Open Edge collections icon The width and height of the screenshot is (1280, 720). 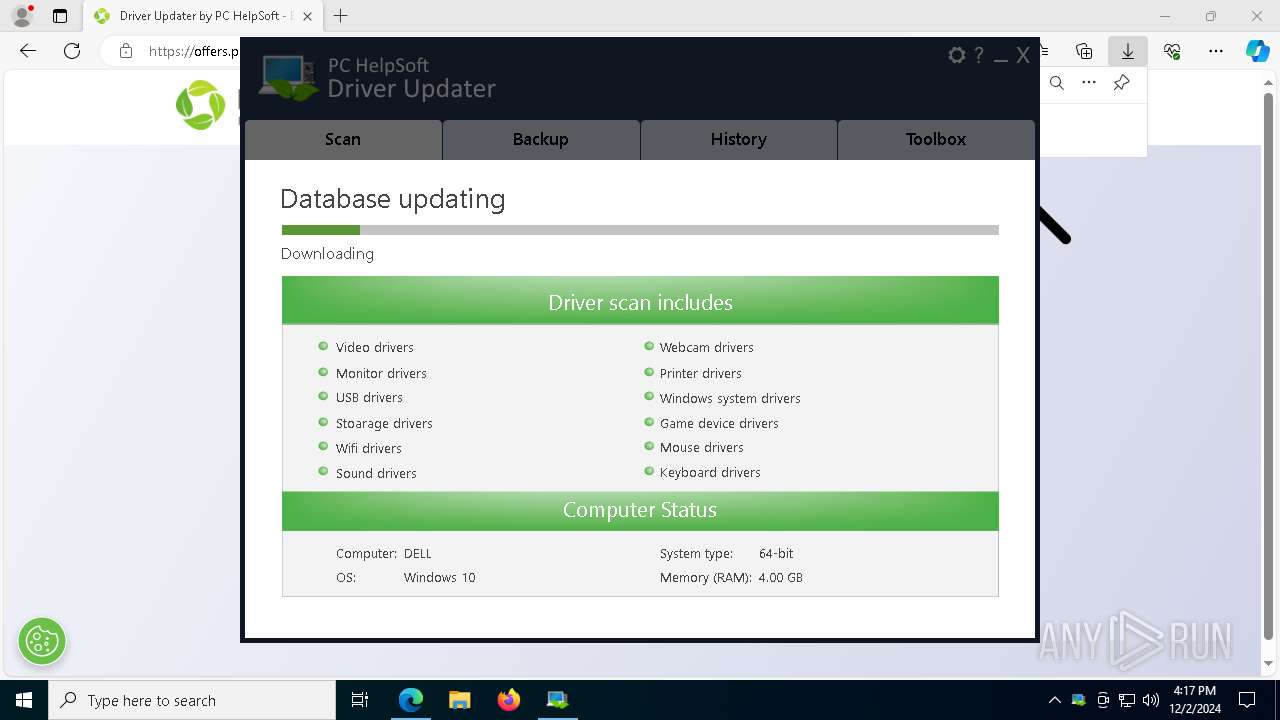click(x=1084, y=51)
